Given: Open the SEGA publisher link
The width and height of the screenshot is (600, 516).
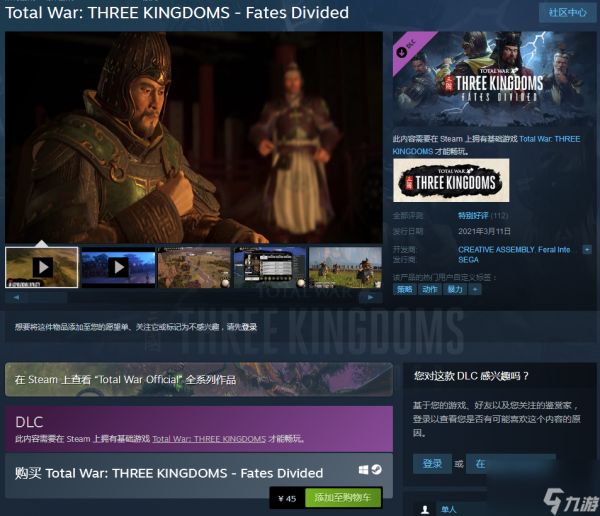Looking at the screenshot, I should coord(468,260).
